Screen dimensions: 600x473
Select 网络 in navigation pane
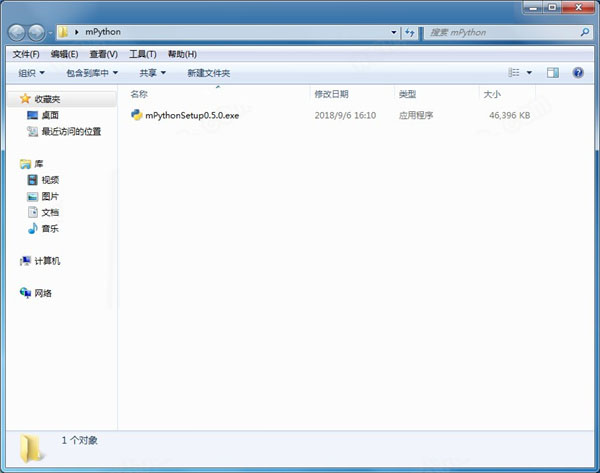click(x=43, y=294)
